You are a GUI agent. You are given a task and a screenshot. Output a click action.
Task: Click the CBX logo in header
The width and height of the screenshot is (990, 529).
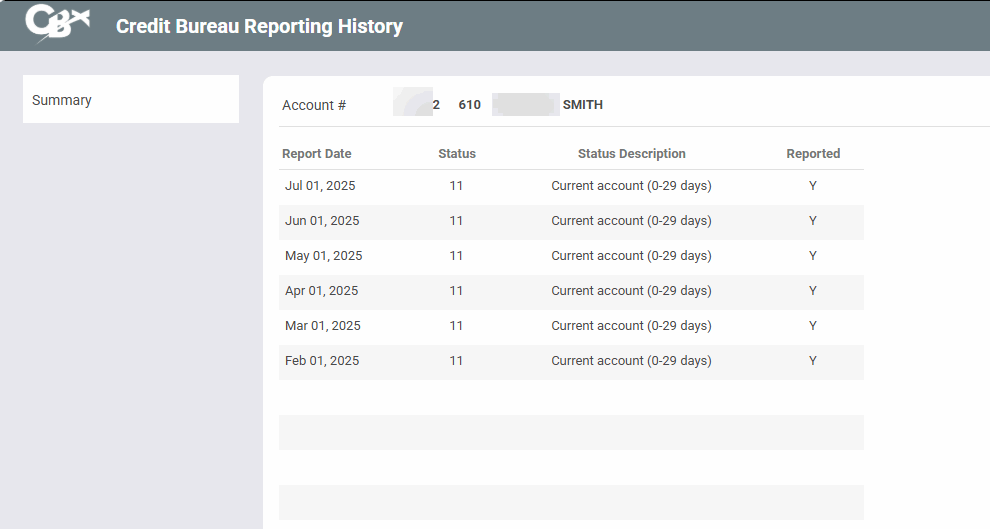tap(57, 24)
